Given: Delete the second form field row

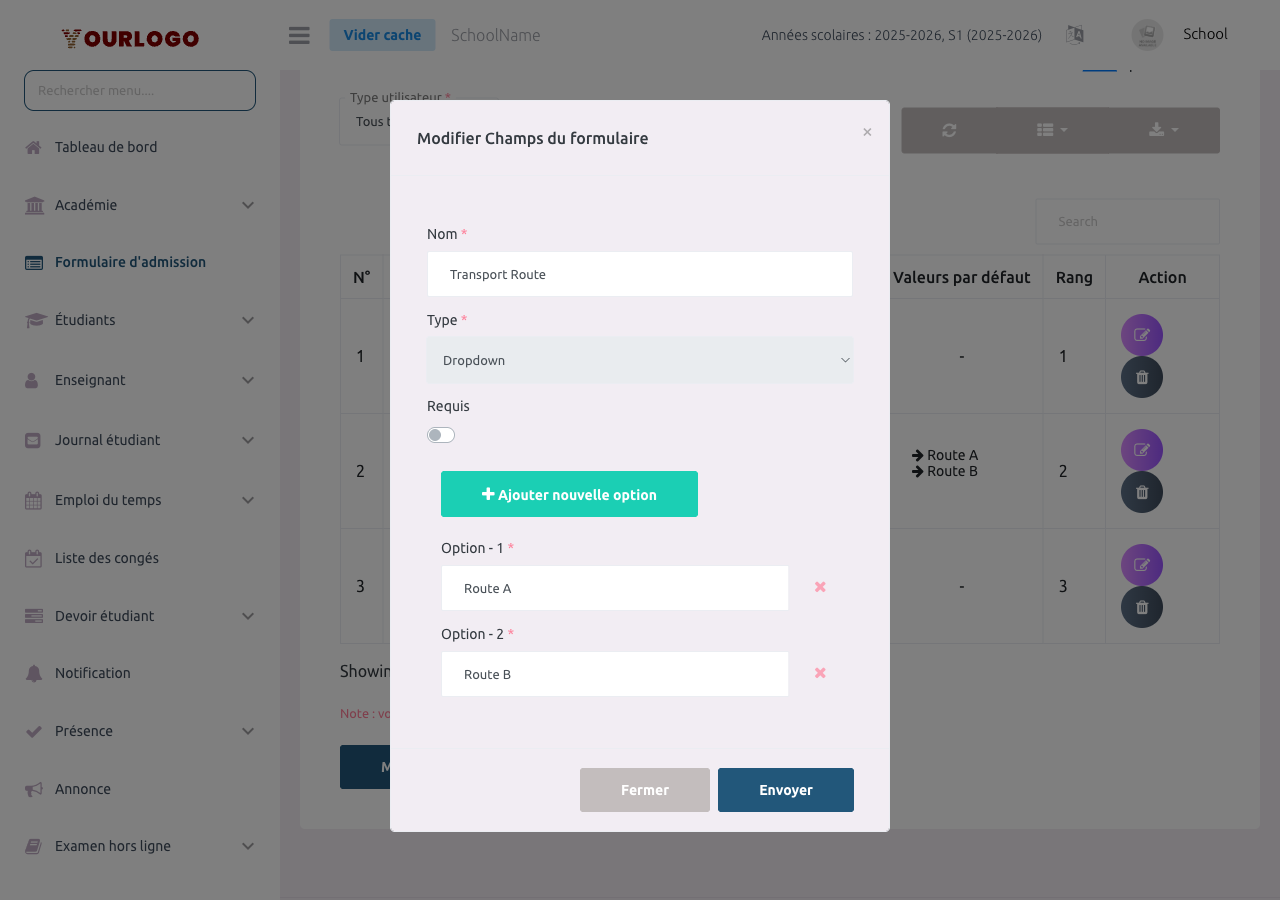Looking at the screenshot, I should [1141, 491].
